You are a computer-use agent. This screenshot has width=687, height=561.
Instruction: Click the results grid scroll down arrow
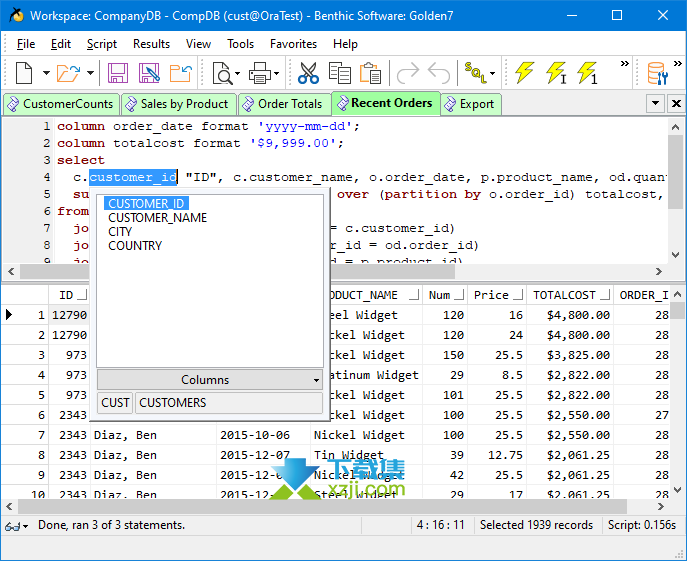677,490
